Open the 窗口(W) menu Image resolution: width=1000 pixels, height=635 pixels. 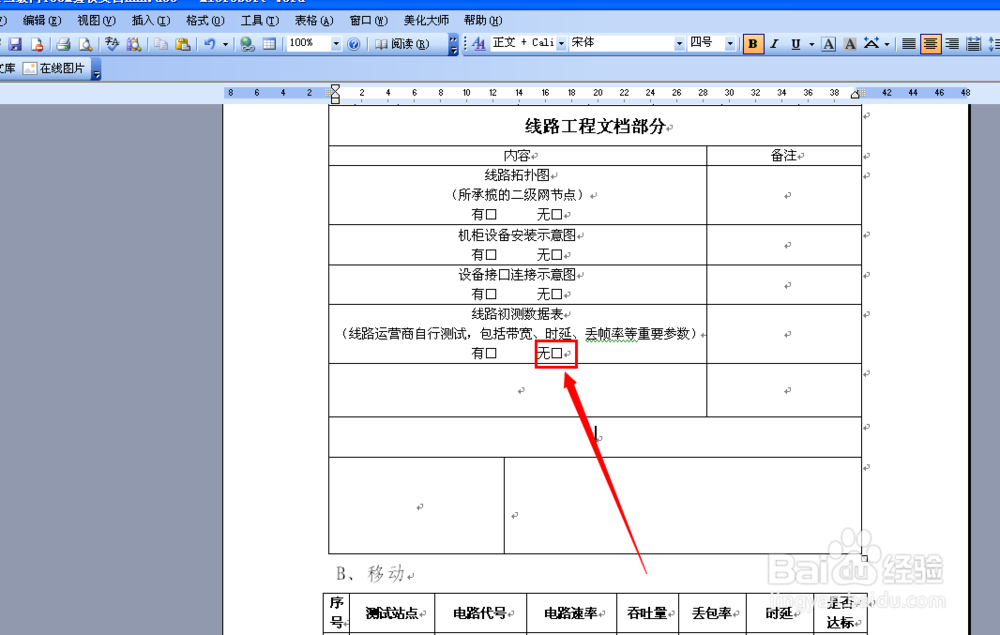point(369,20)
